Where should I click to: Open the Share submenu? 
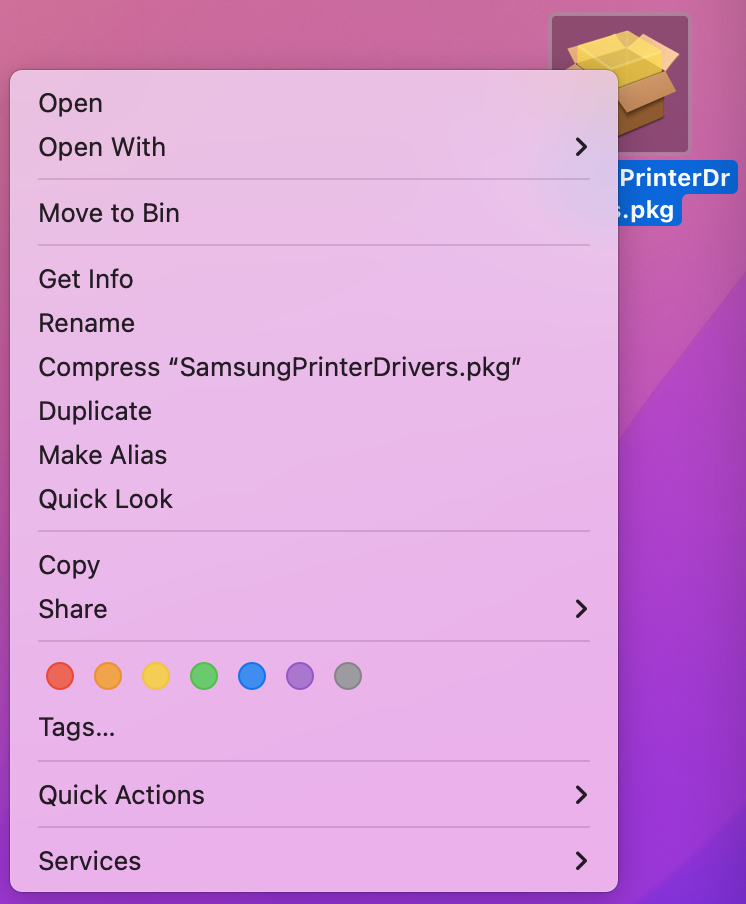[314, 609]
